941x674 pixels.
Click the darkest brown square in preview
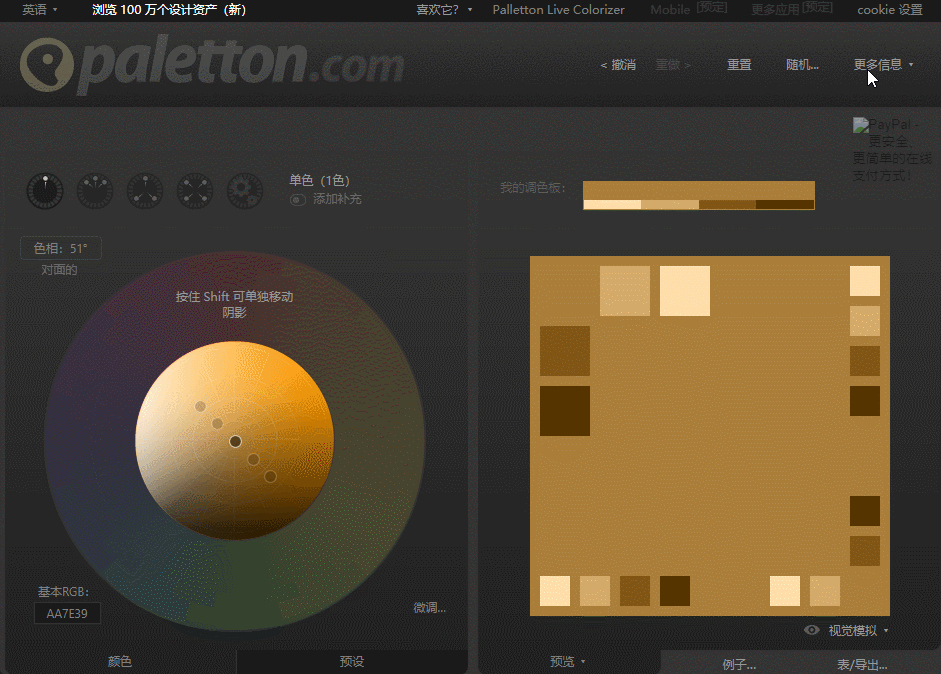tap(565, 411)
